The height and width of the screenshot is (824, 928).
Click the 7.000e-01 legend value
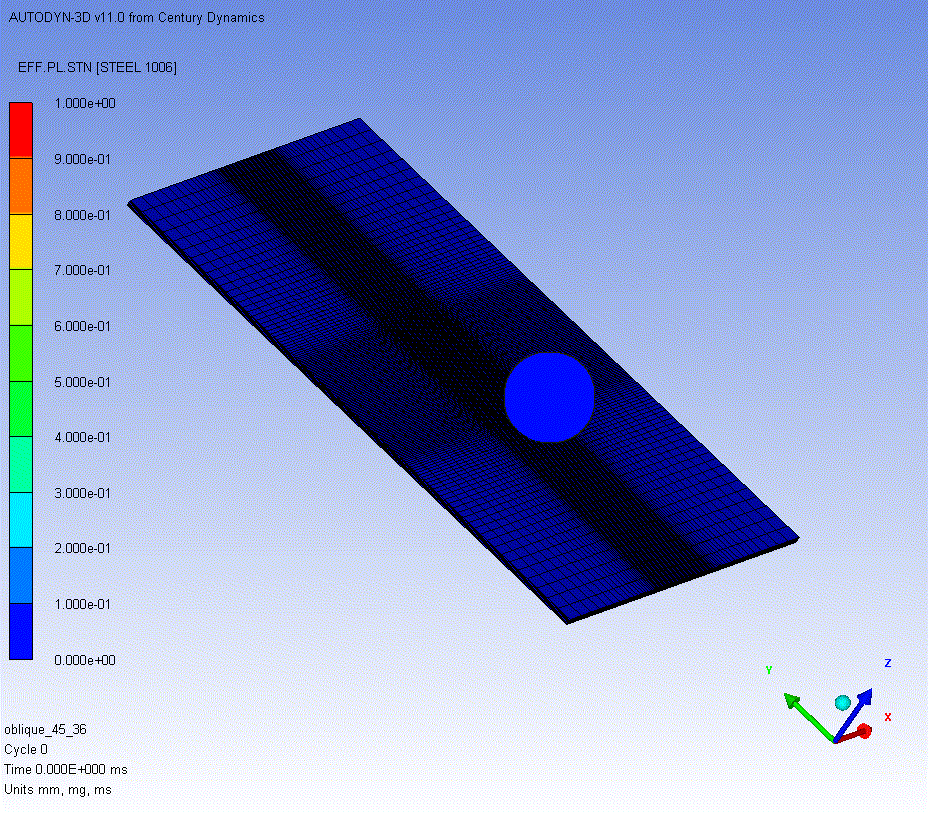pyautogui.click(x=82, y=271)
